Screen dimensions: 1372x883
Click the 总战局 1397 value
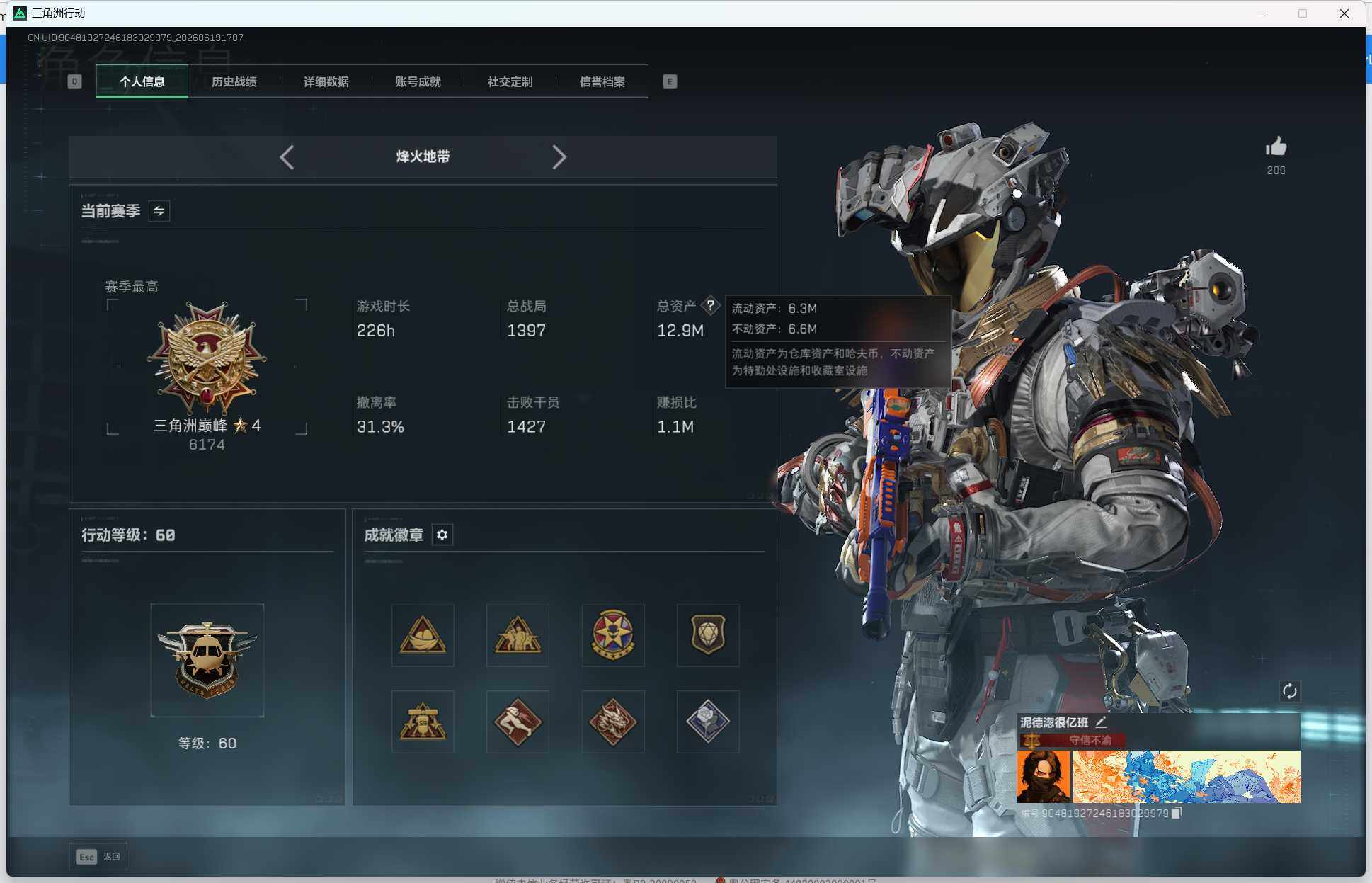click(x=526, y=331)
